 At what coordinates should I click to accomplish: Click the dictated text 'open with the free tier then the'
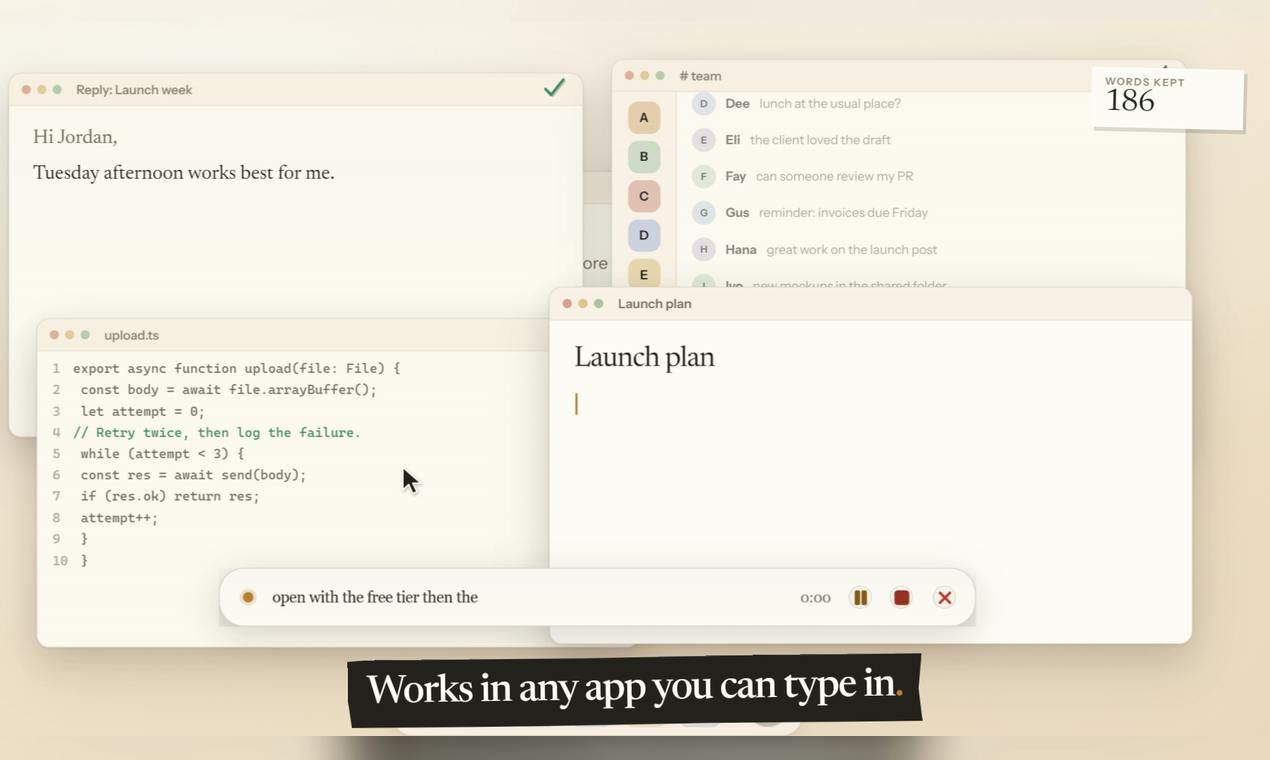pos(375,597)
